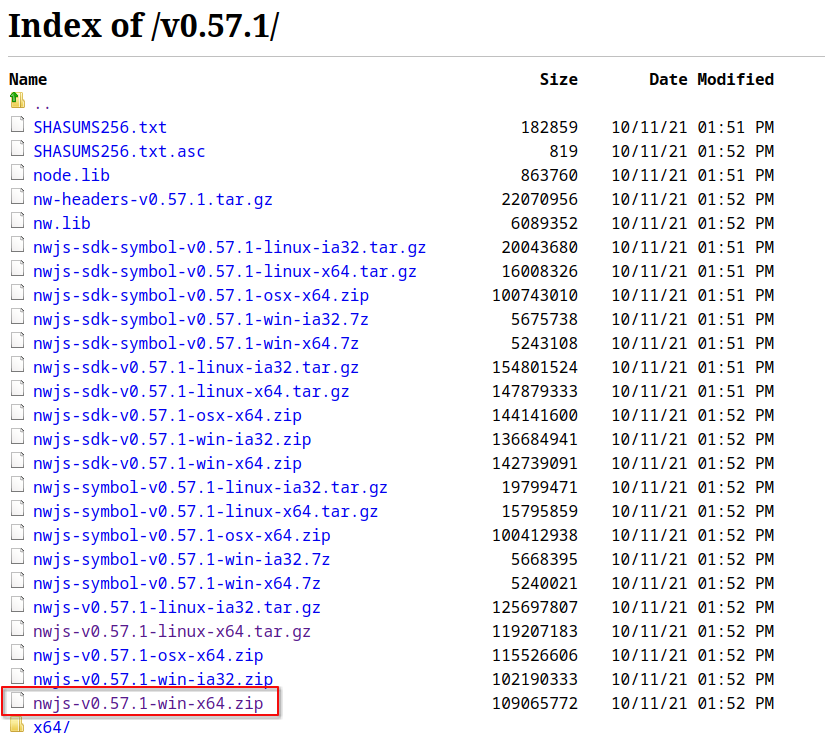Download nwjs-symbol-v0.57.1-linux-x64.tar.gz
825x756 pixels.
click(206, 511)
